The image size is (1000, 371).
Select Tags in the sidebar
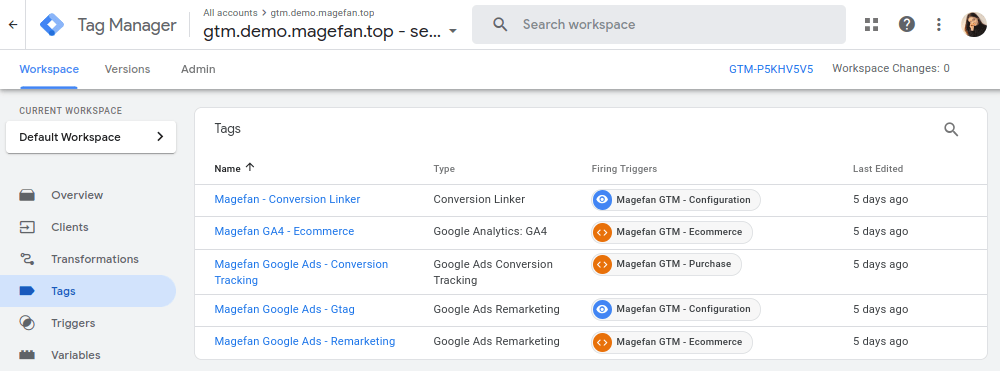(88, 291)
